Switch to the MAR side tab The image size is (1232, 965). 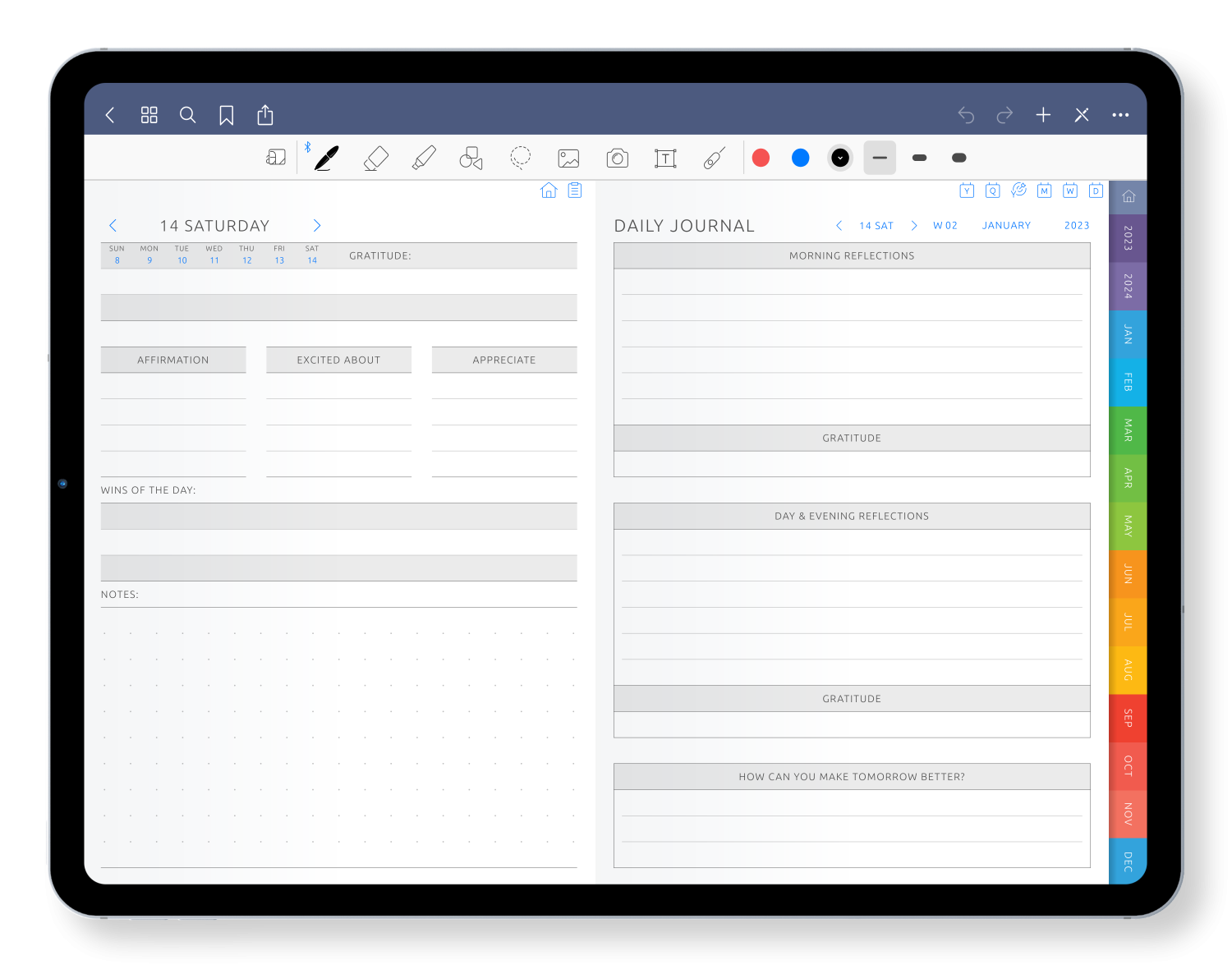click(x=1128, y=430)
